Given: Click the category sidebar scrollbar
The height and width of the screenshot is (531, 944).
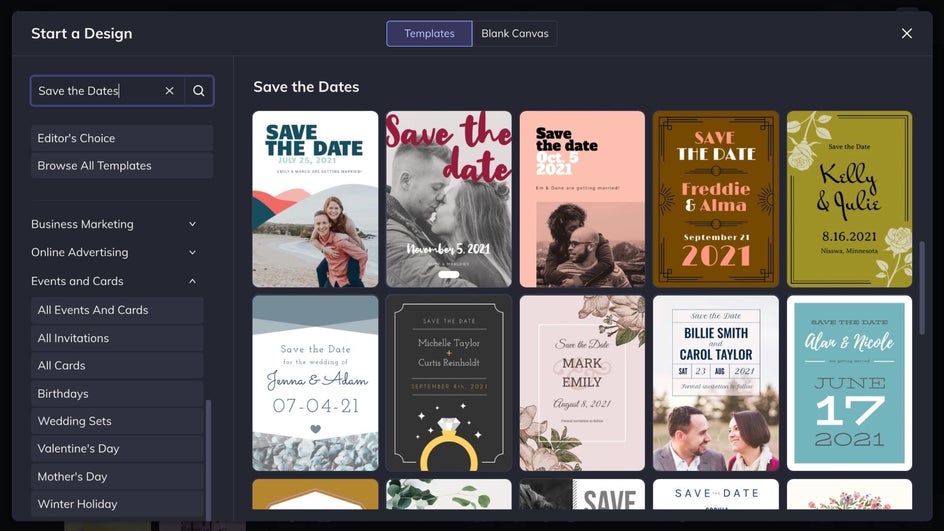Looking at the screenshot, I should tap(208, 459).
